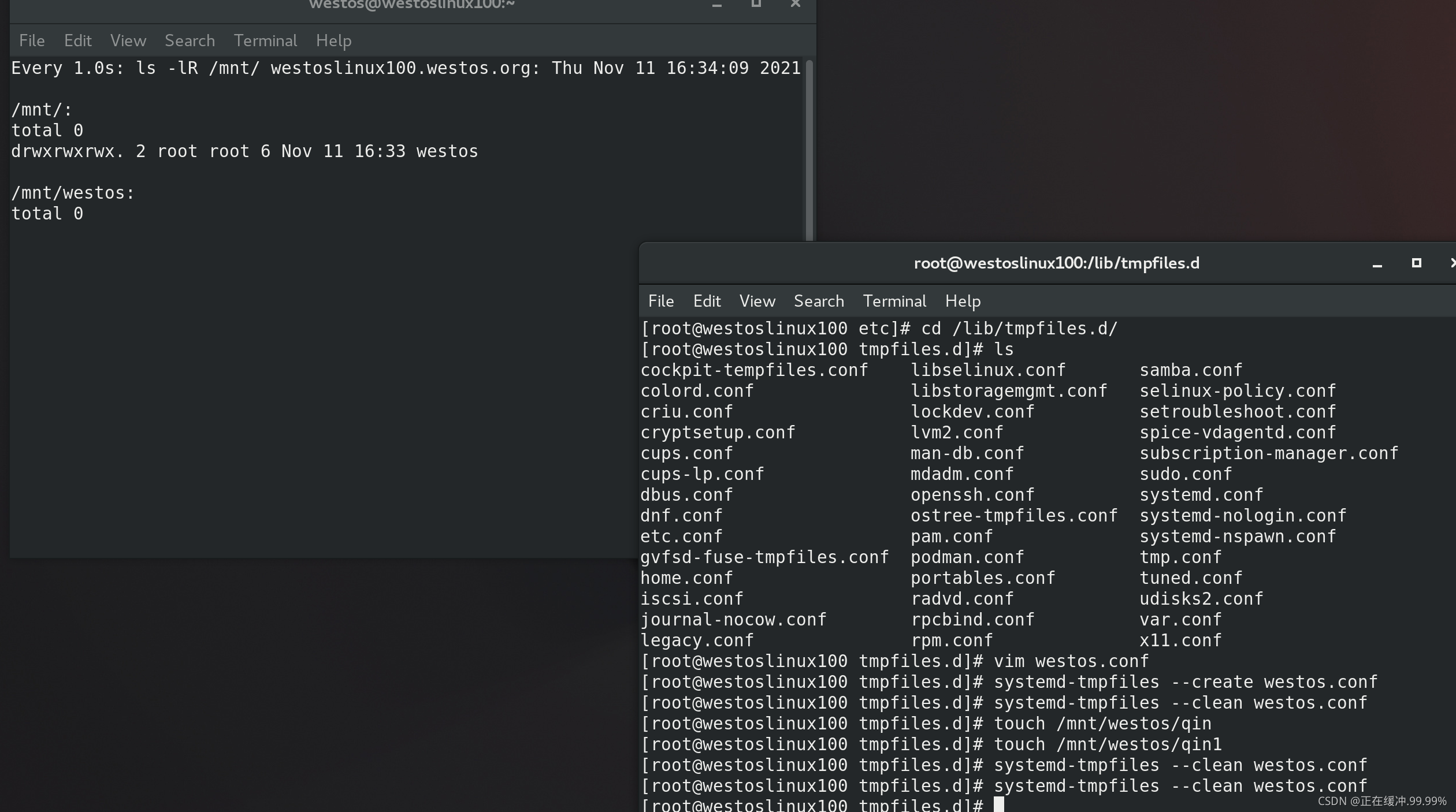
Task: Open Help menu in westos terminal window
Action: [333, 40]
